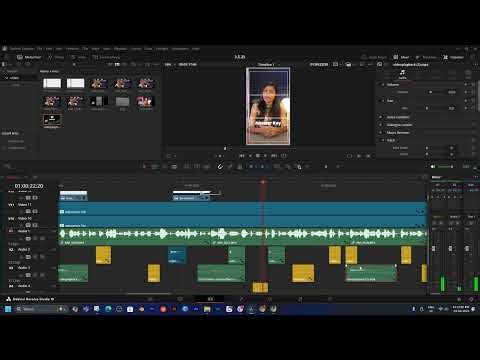Toggle the Metadata panel button

click(x=426, y=57)
